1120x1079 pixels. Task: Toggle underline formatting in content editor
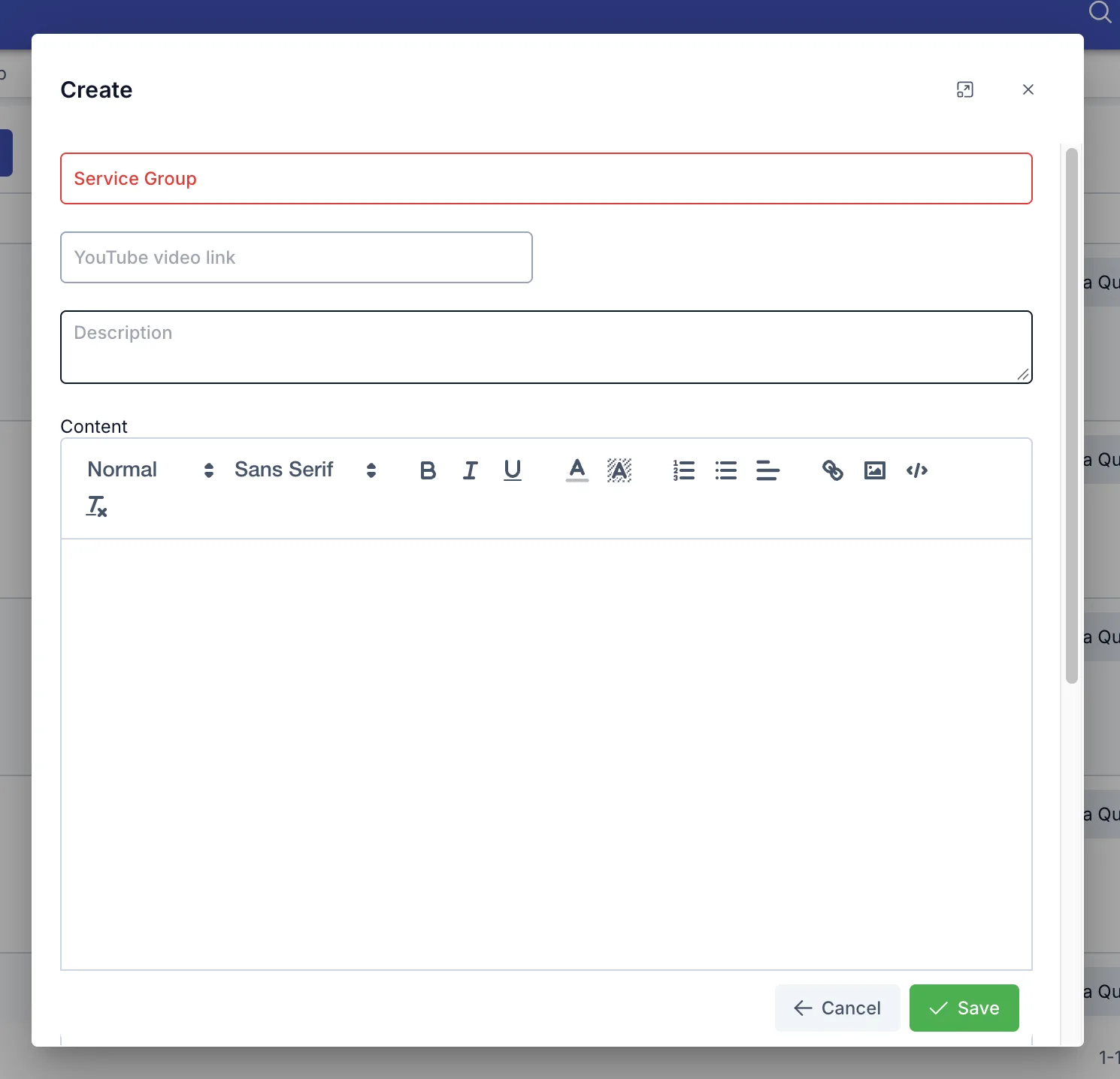pos(512,470)
